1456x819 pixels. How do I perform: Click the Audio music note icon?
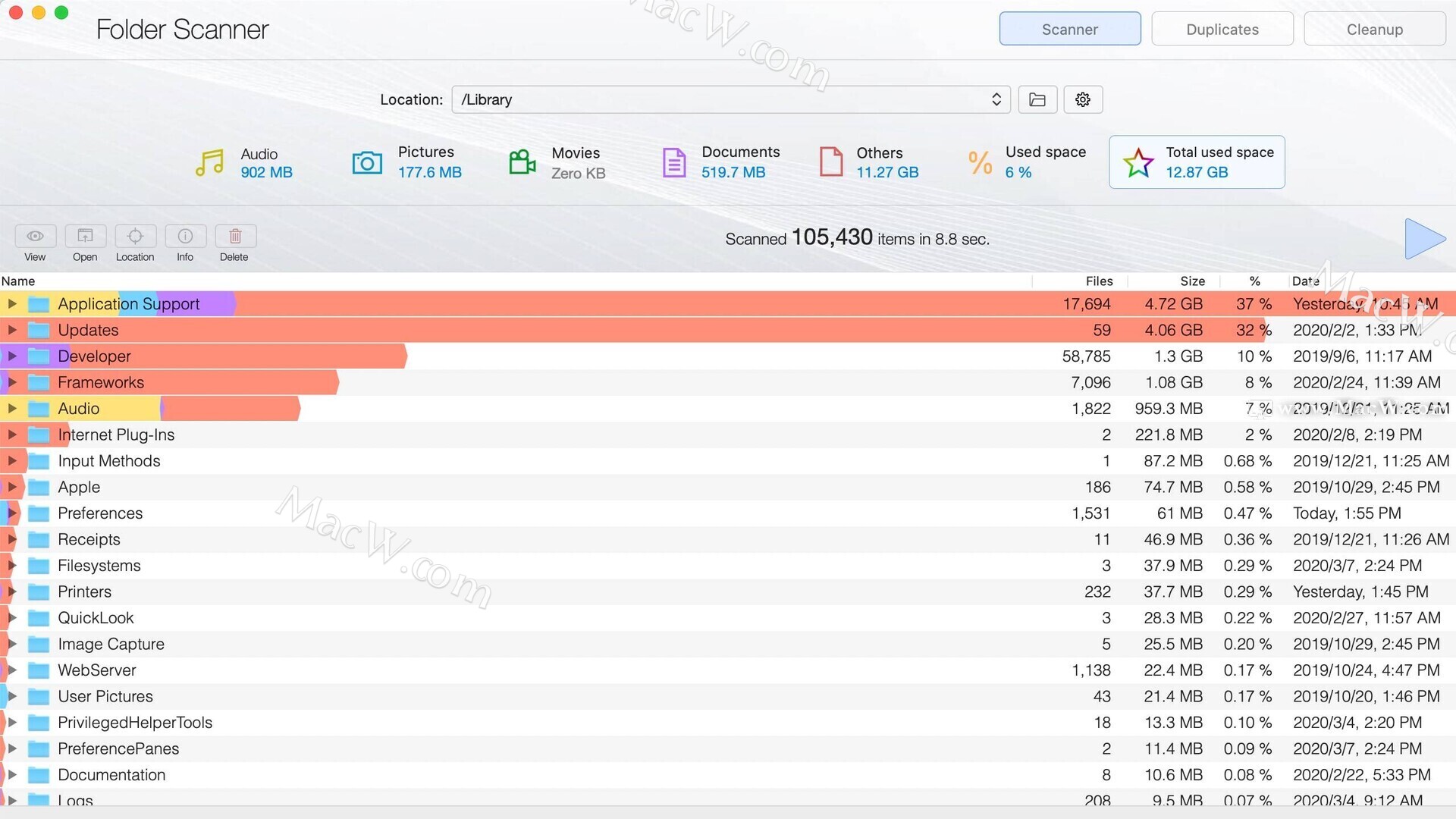click(x=210, y=162)
